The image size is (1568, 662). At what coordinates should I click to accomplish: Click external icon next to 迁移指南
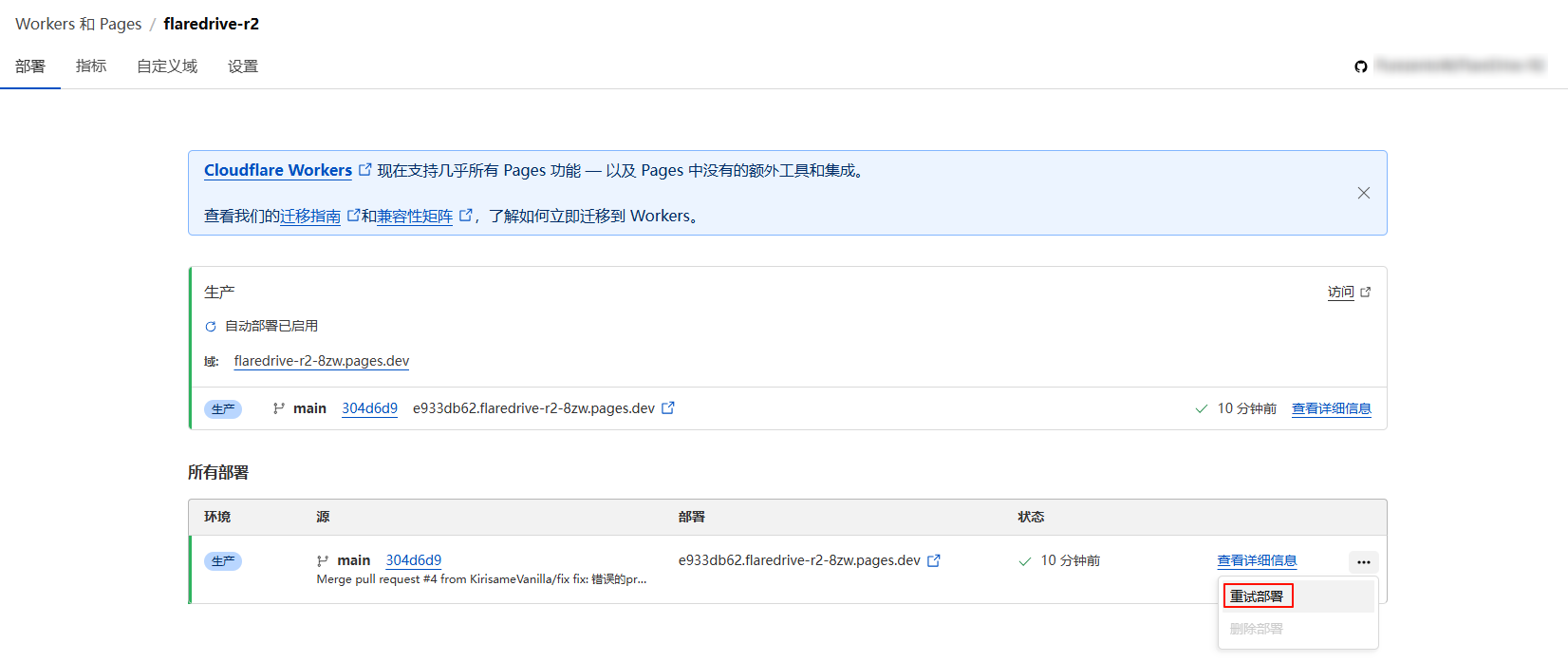353,216
